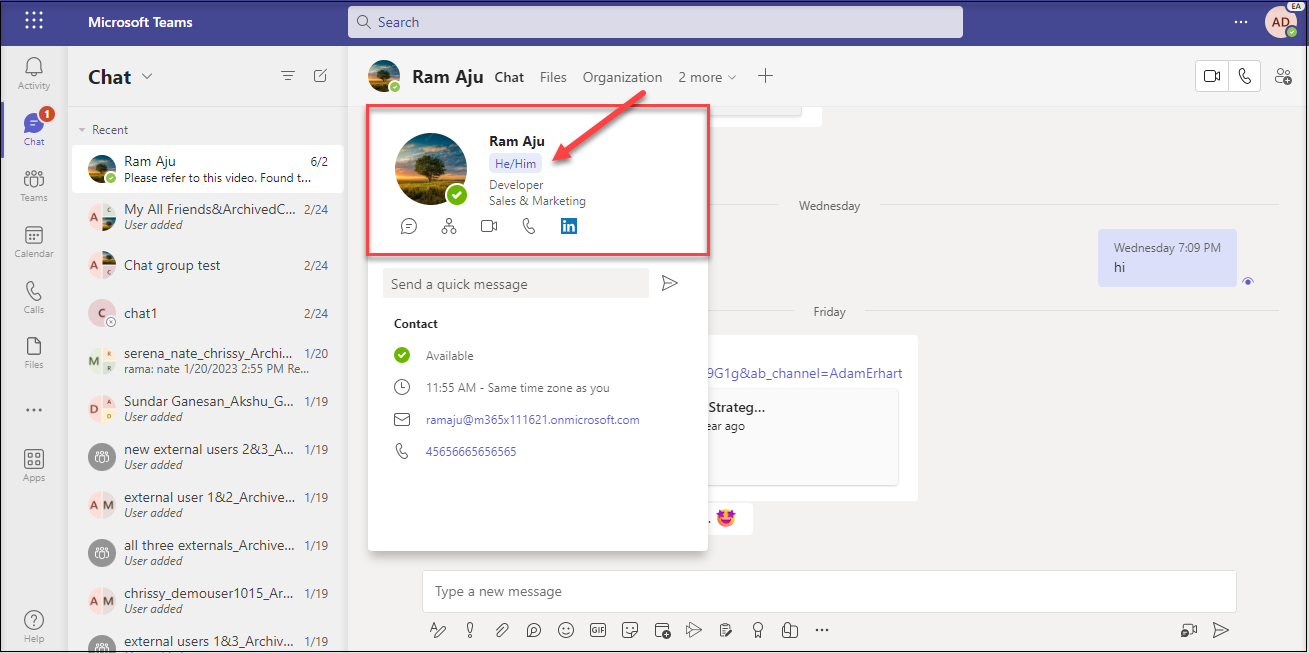Screen dimensions: 1309x653
Task: Expand the Chat title dropdown
Action: [148, 77]
